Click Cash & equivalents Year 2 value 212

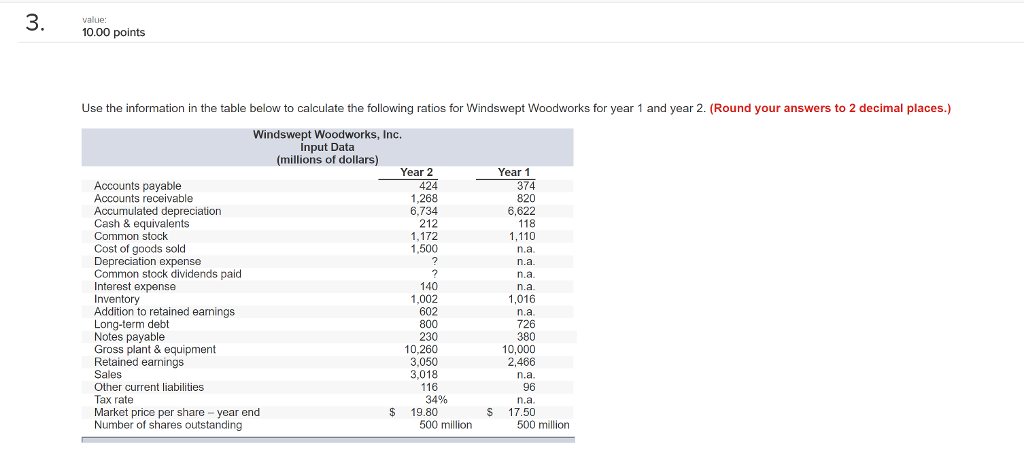click(428, 223)
